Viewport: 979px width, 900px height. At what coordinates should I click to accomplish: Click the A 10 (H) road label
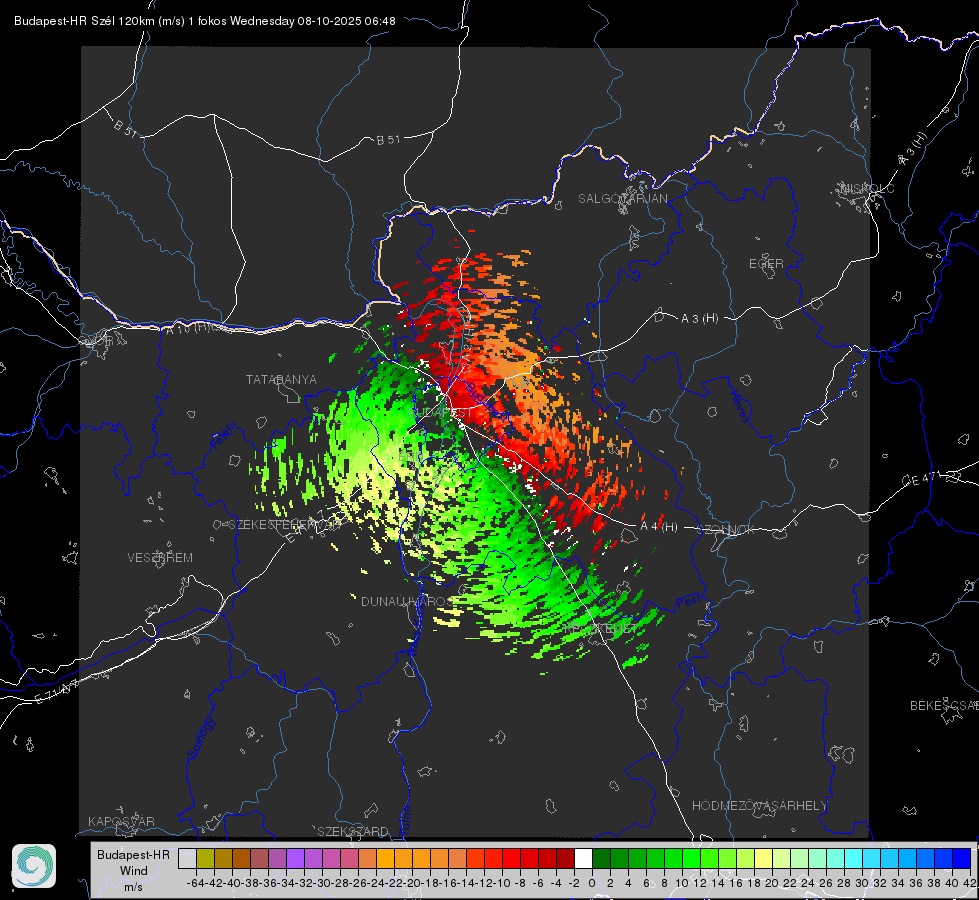(189, 327)
